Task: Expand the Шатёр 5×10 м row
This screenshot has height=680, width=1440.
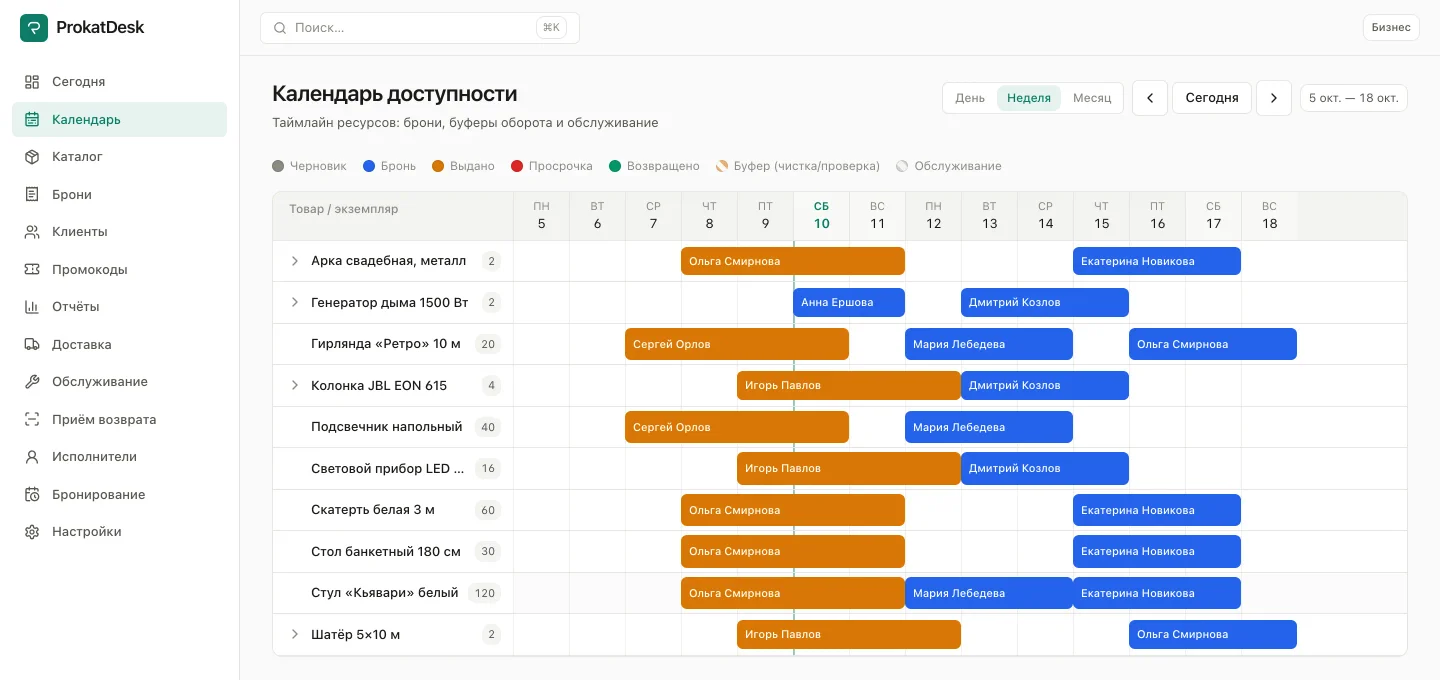Action: pyautogui.click(x=295, y=634)
